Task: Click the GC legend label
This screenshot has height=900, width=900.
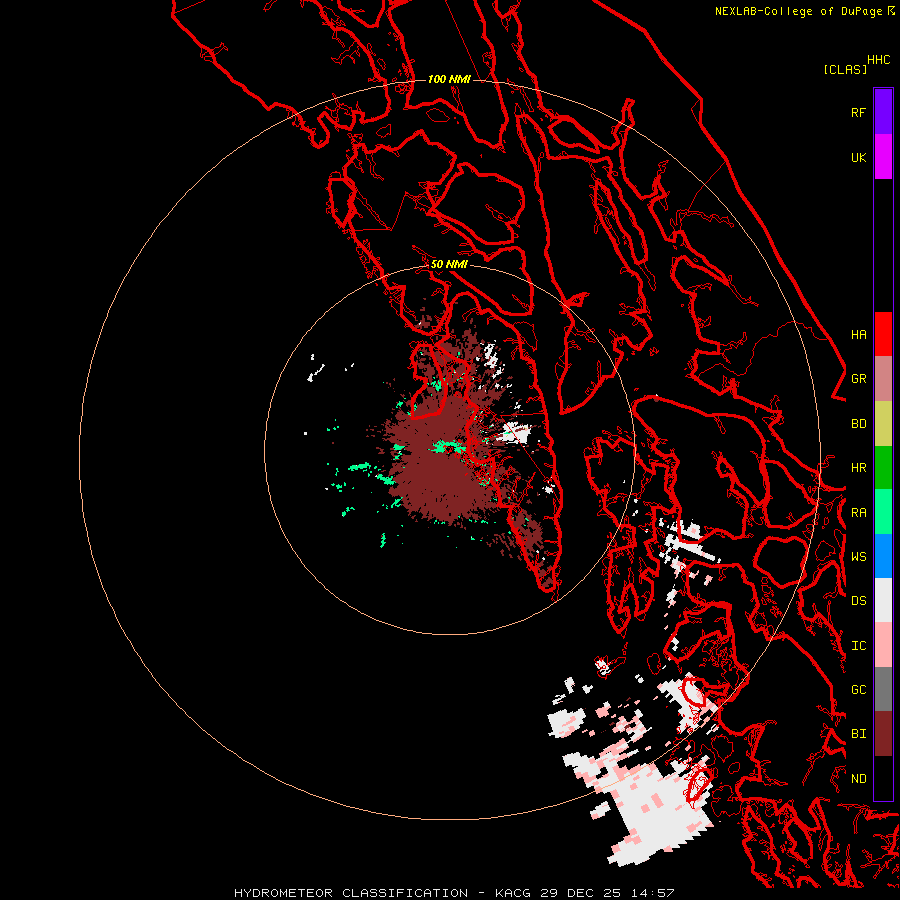Action: click(x=858, y=690)
